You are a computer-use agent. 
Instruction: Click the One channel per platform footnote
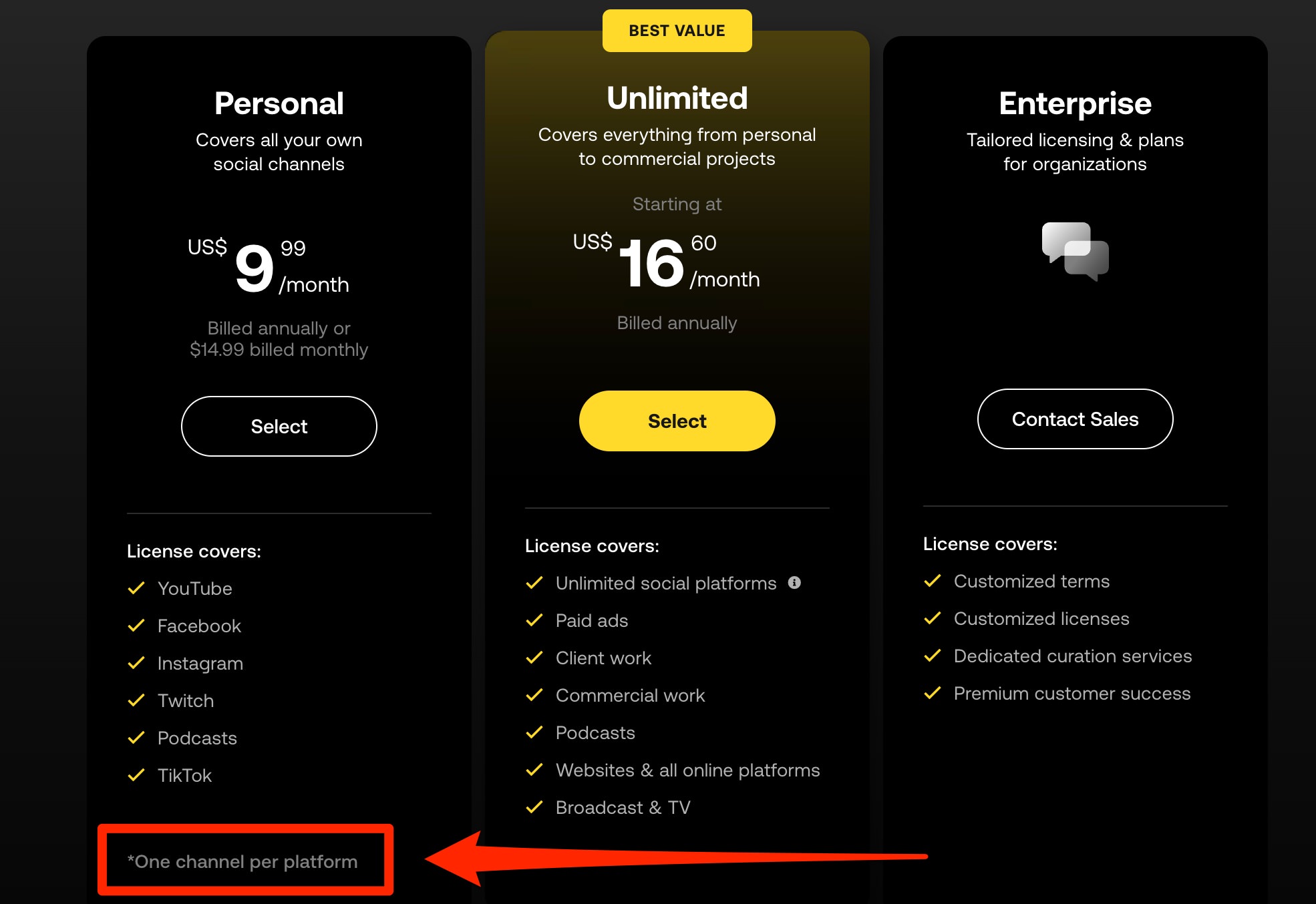tap(242, 861)
